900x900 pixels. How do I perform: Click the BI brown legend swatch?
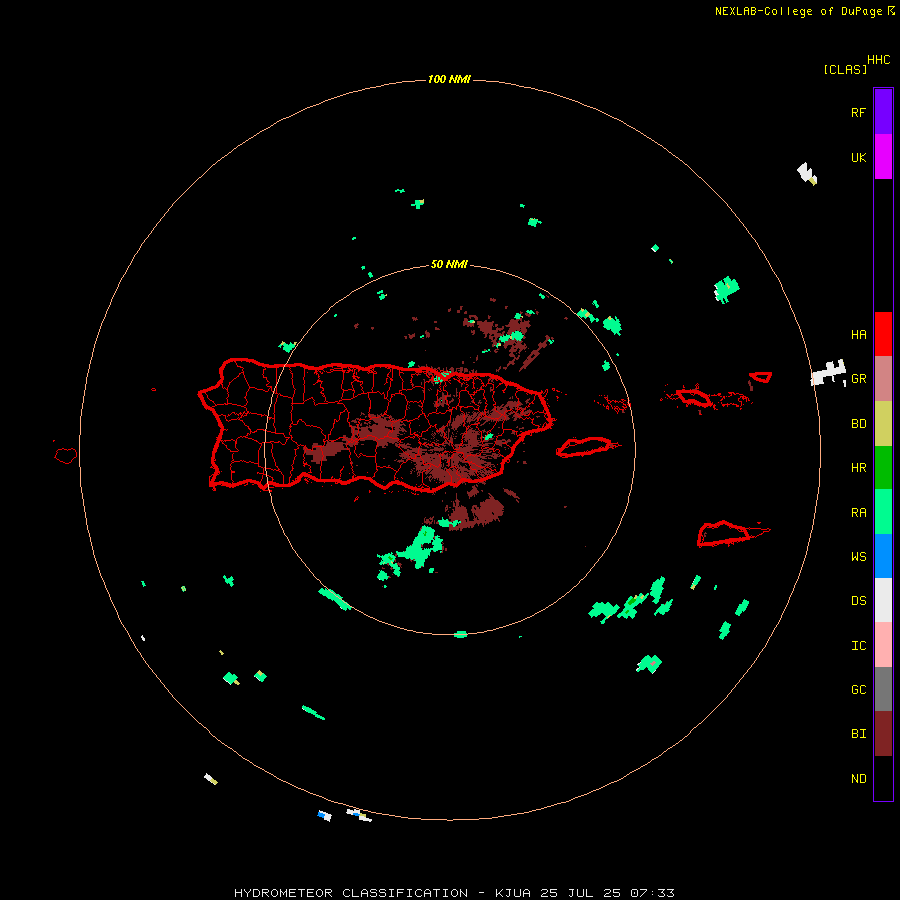(883, 734)
